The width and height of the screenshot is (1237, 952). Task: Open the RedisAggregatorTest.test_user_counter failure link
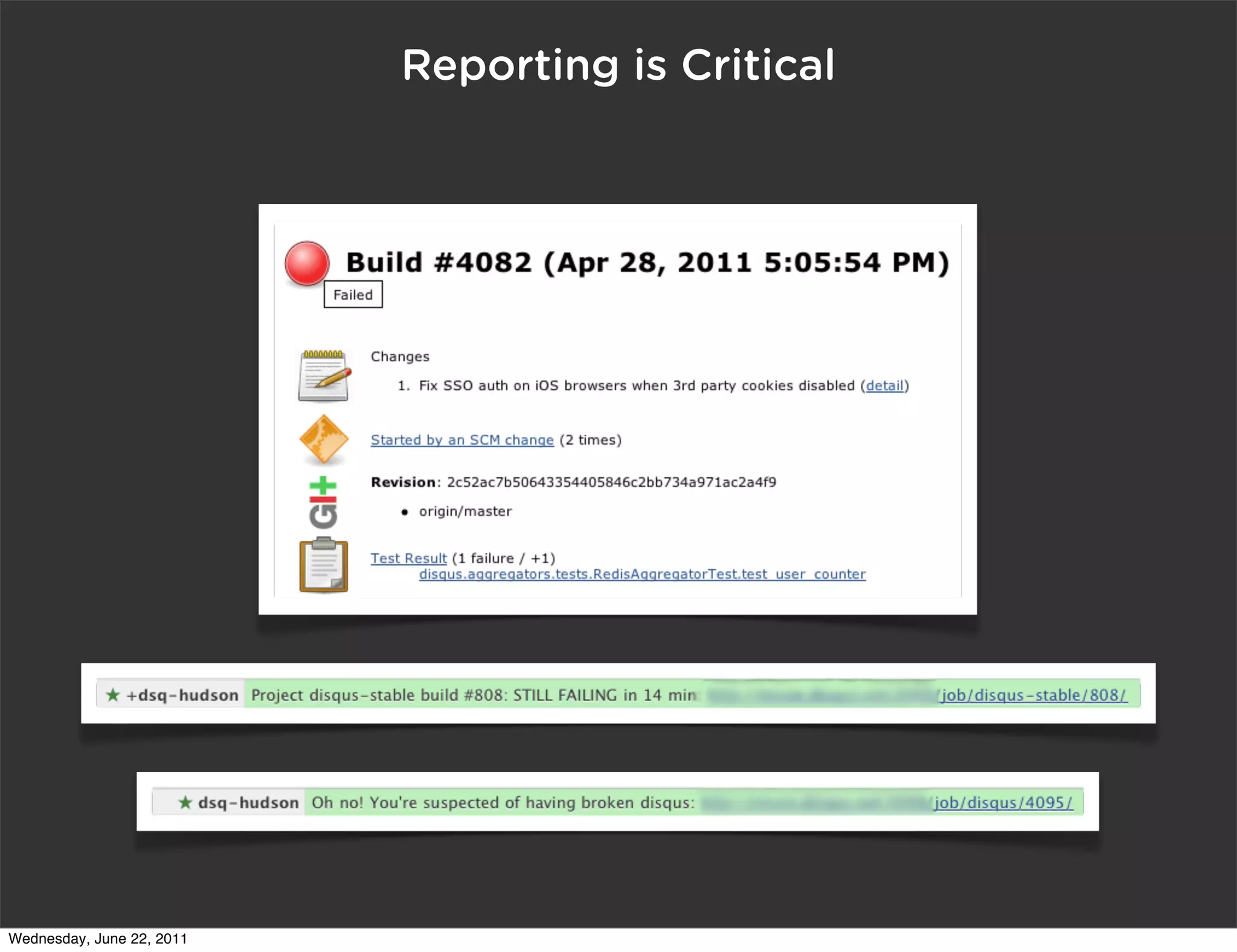(x=642, y=574)
